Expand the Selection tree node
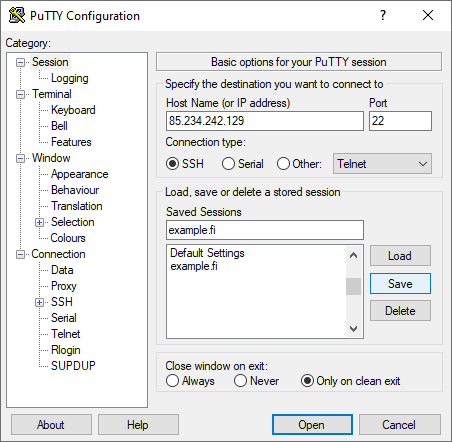This screenshot has width=452, height=442. (x=39, y=222)
